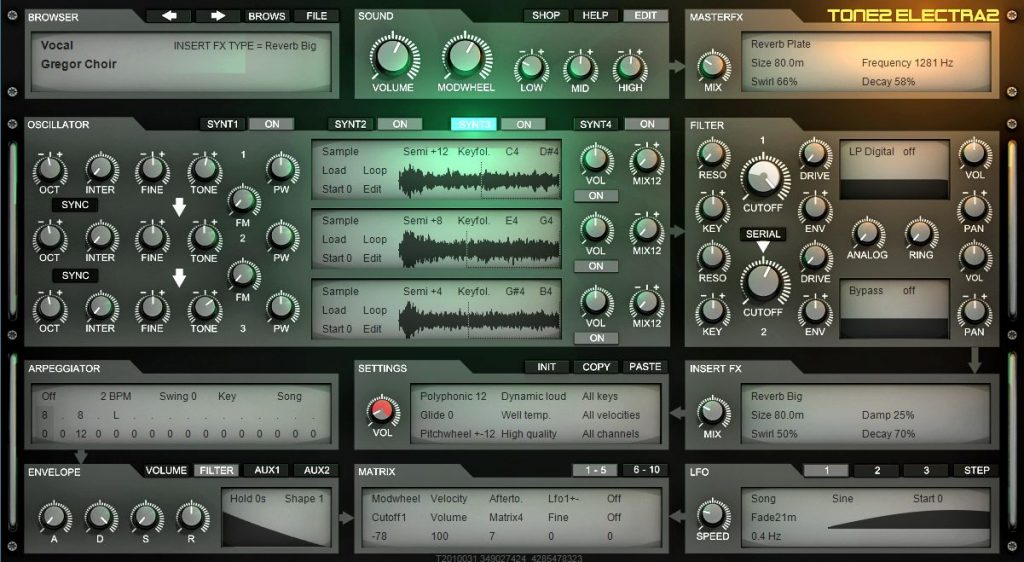
Task: Toggle SYNT1 ON button
Action: coord(272,124)
